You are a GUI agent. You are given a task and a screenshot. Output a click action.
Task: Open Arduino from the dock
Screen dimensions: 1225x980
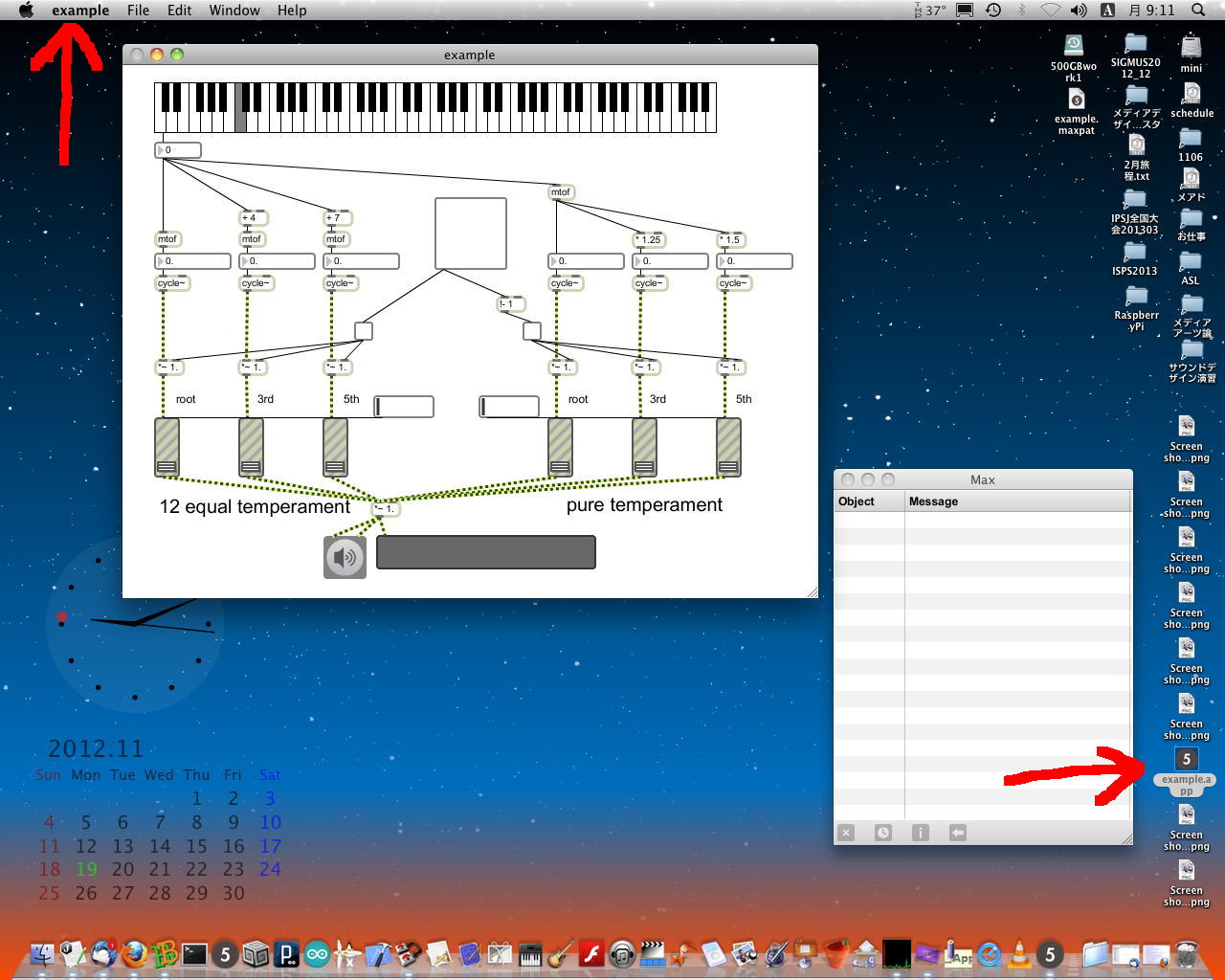317,953
